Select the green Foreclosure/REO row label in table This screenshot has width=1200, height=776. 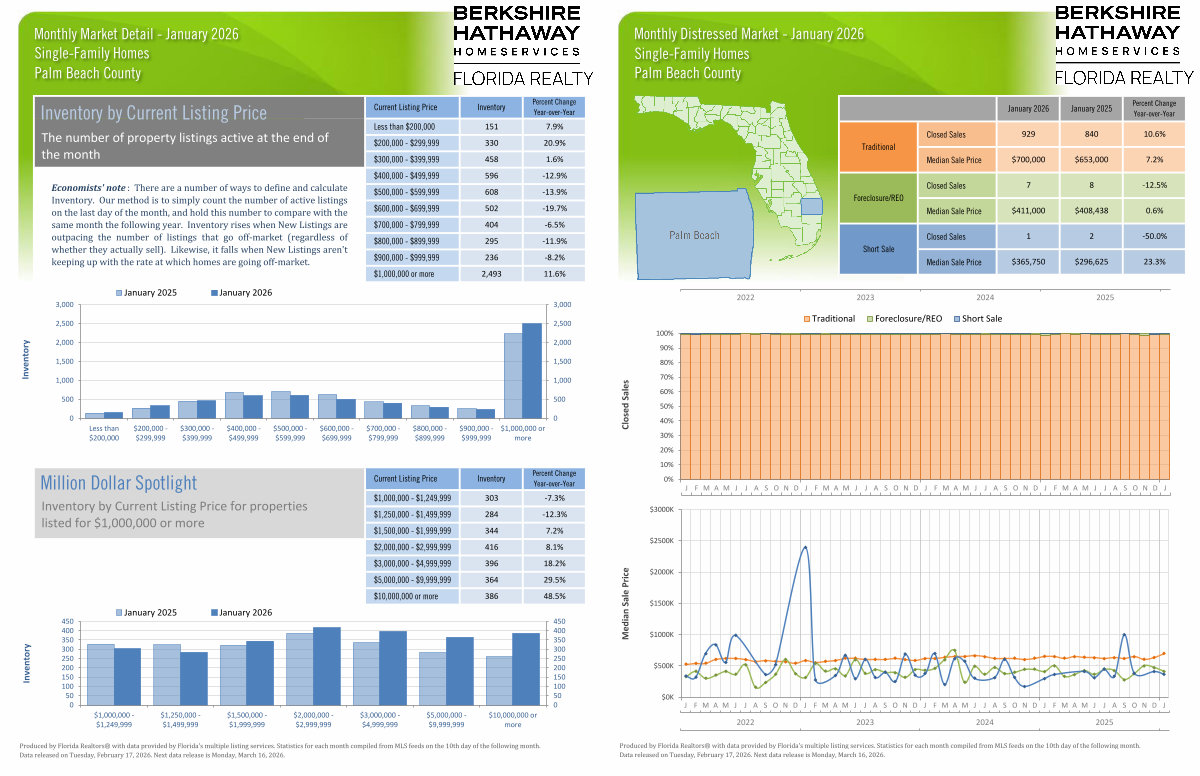click(878, 198)
